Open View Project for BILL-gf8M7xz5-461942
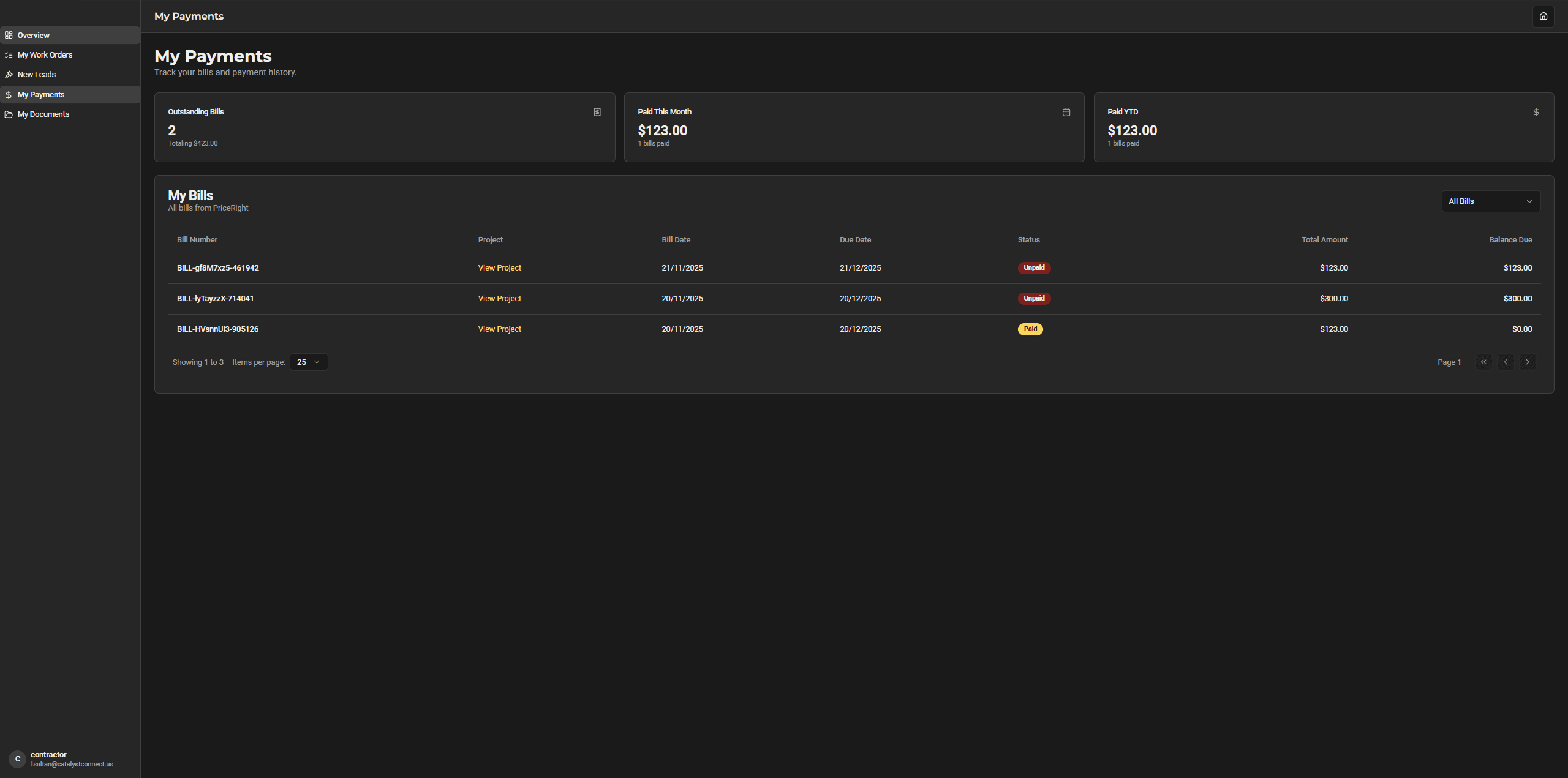 499,268
